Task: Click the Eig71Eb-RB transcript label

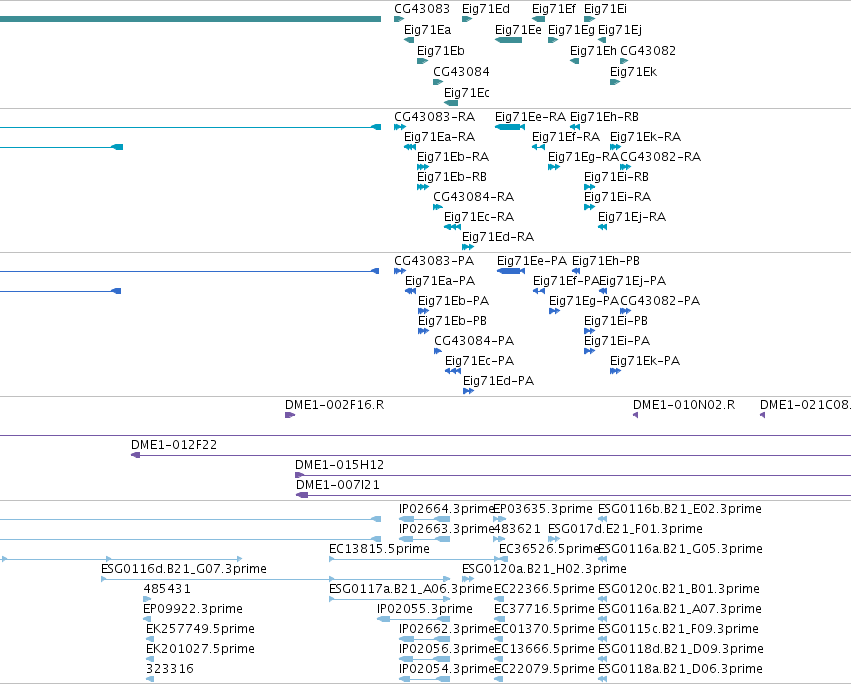Action: point(452,177)
